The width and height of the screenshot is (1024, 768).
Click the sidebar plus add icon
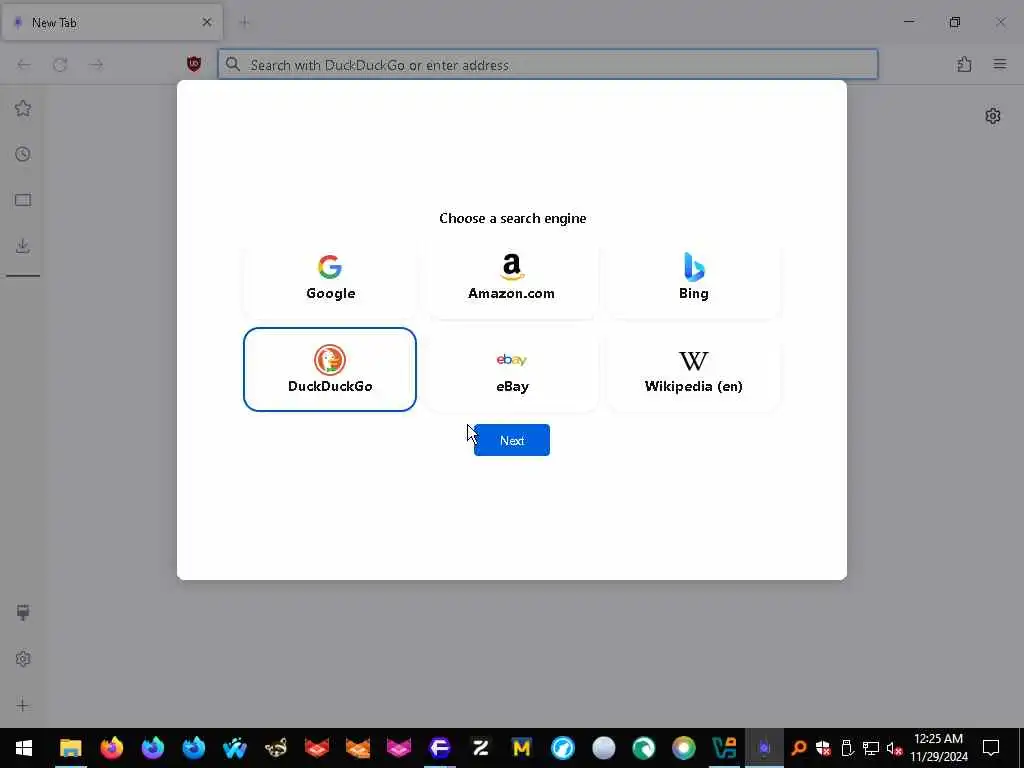pos(23,705)
